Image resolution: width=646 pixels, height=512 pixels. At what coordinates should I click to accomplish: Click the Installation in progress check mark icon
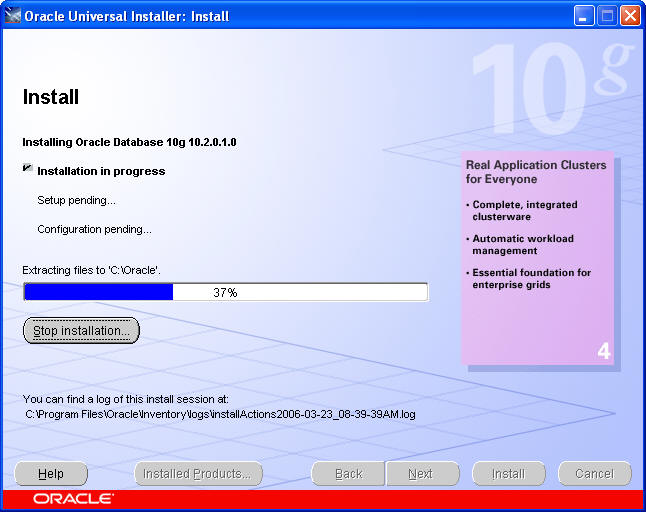pyautogui.click(x=28, y=170)
